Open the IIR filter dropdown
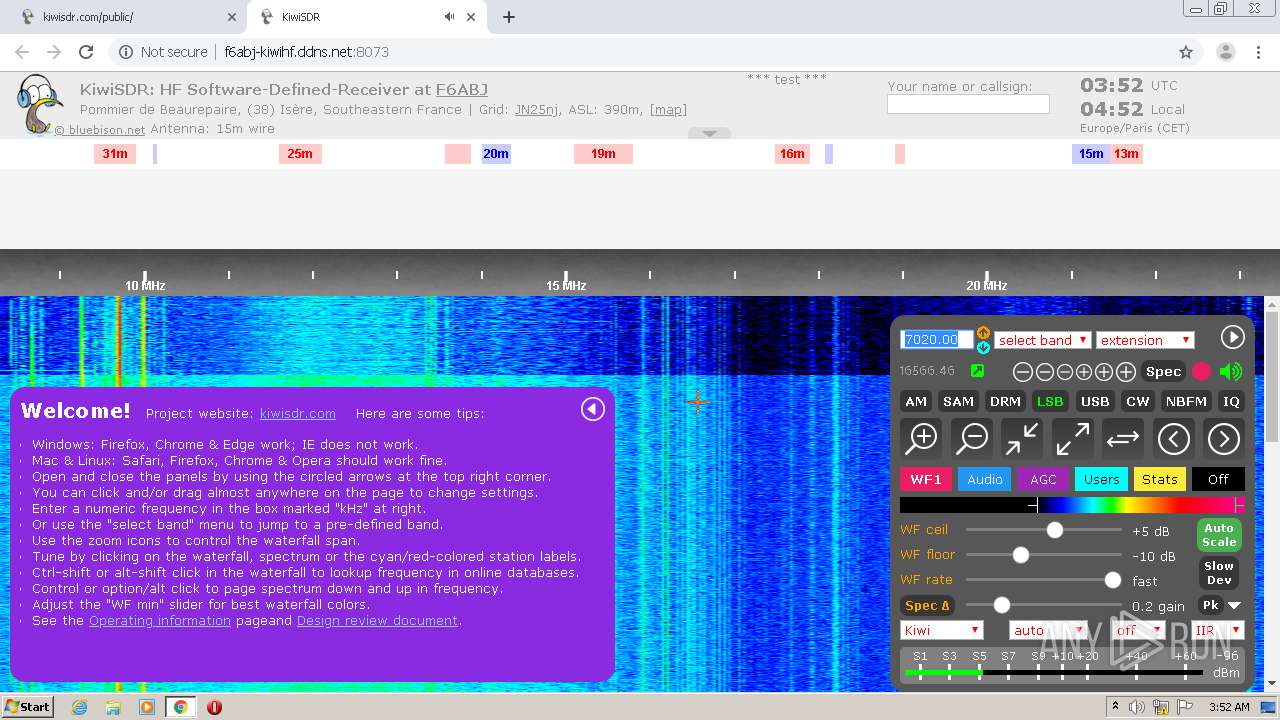 click(1217, 630)
